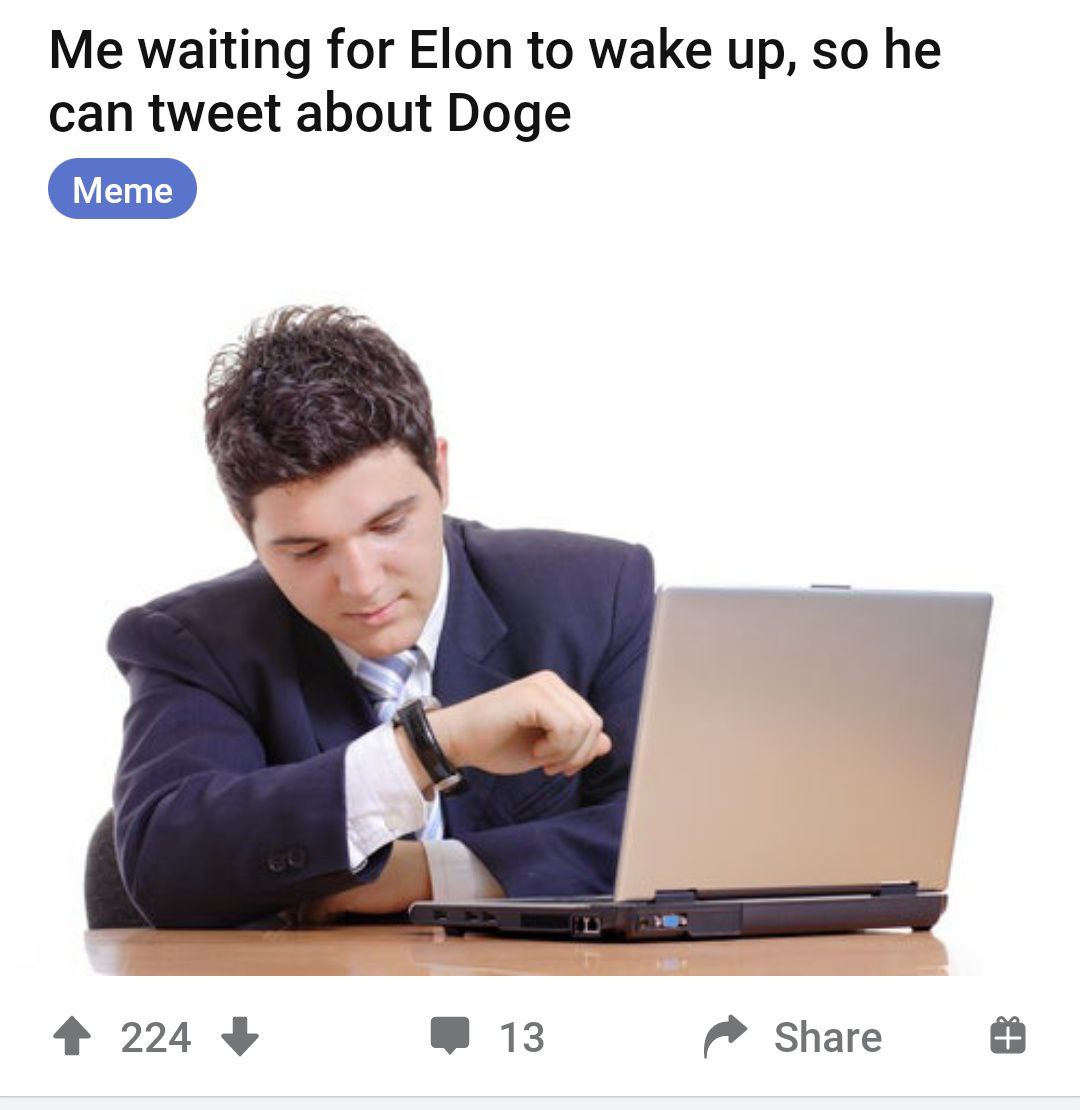1080x1110 pixels.
Task: Select the blue Meme flair tag
Action: tap(122, 189)
